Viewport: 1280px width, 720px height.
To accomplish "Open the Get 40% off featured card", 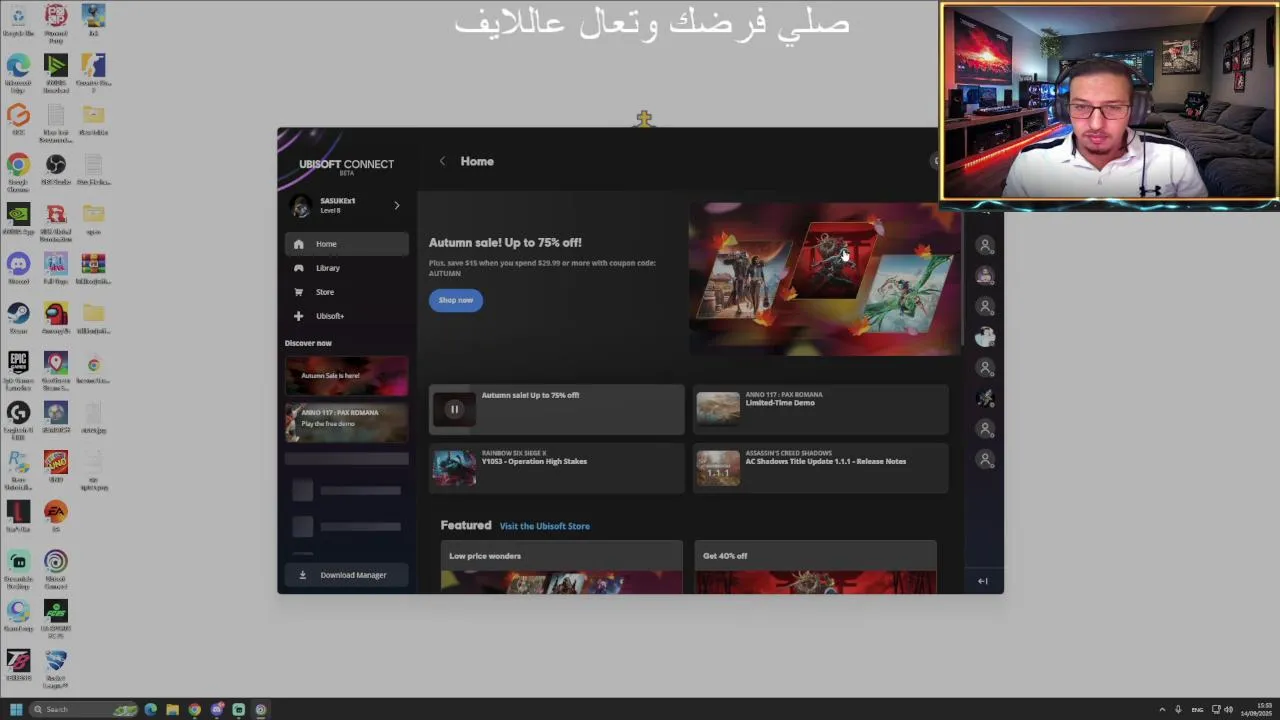I will click(816, 567).
